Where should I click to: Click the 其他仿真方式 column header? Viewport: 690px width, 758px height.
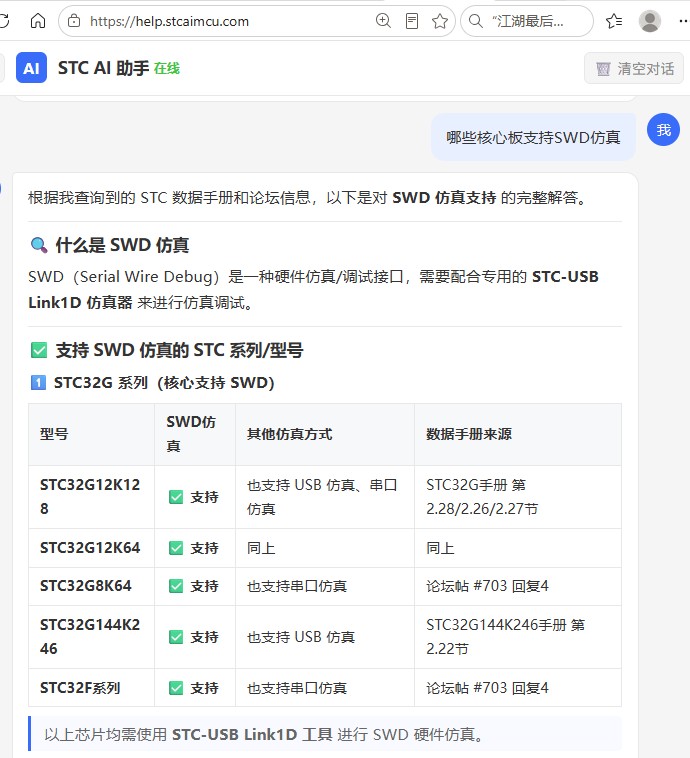(324, 434)
